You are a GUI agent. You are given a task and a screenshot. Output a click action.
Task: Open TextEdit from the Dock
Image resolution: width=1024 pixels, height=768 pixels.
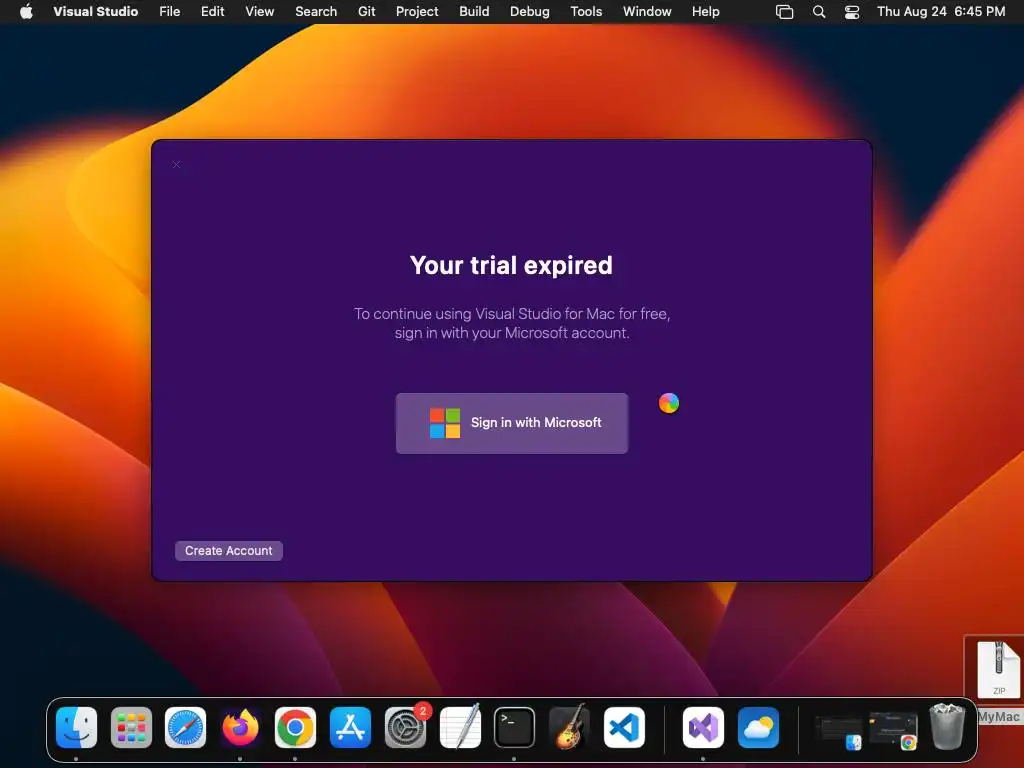pyautogui.click(x=460, y=727)
